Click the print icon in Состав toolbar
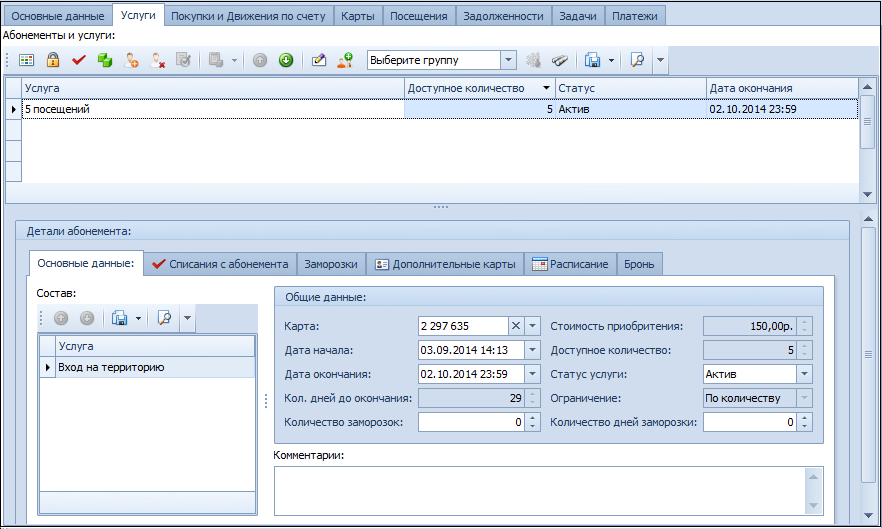This screenshot has height=529, width=882. click(x=119, y=319)
